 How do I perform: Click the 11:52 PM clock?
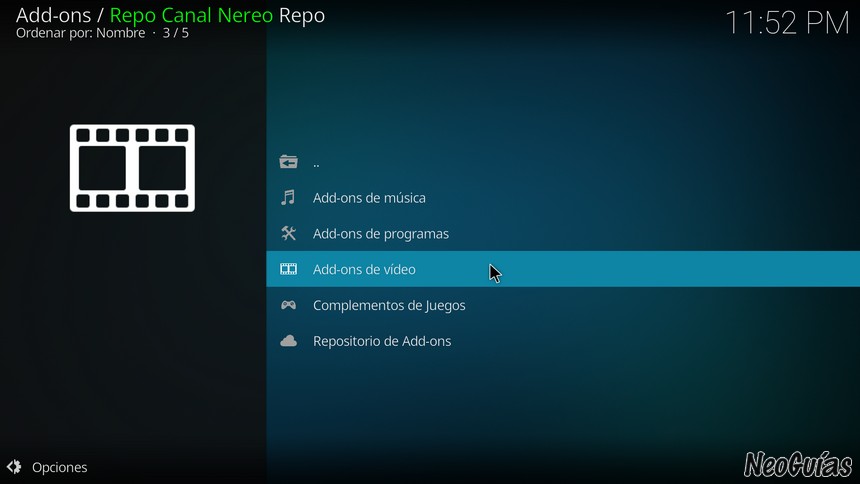tap(787, 23)
